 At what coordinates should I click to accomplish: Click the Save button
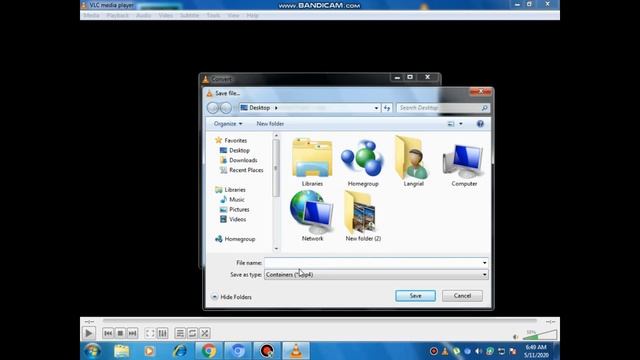416,296
